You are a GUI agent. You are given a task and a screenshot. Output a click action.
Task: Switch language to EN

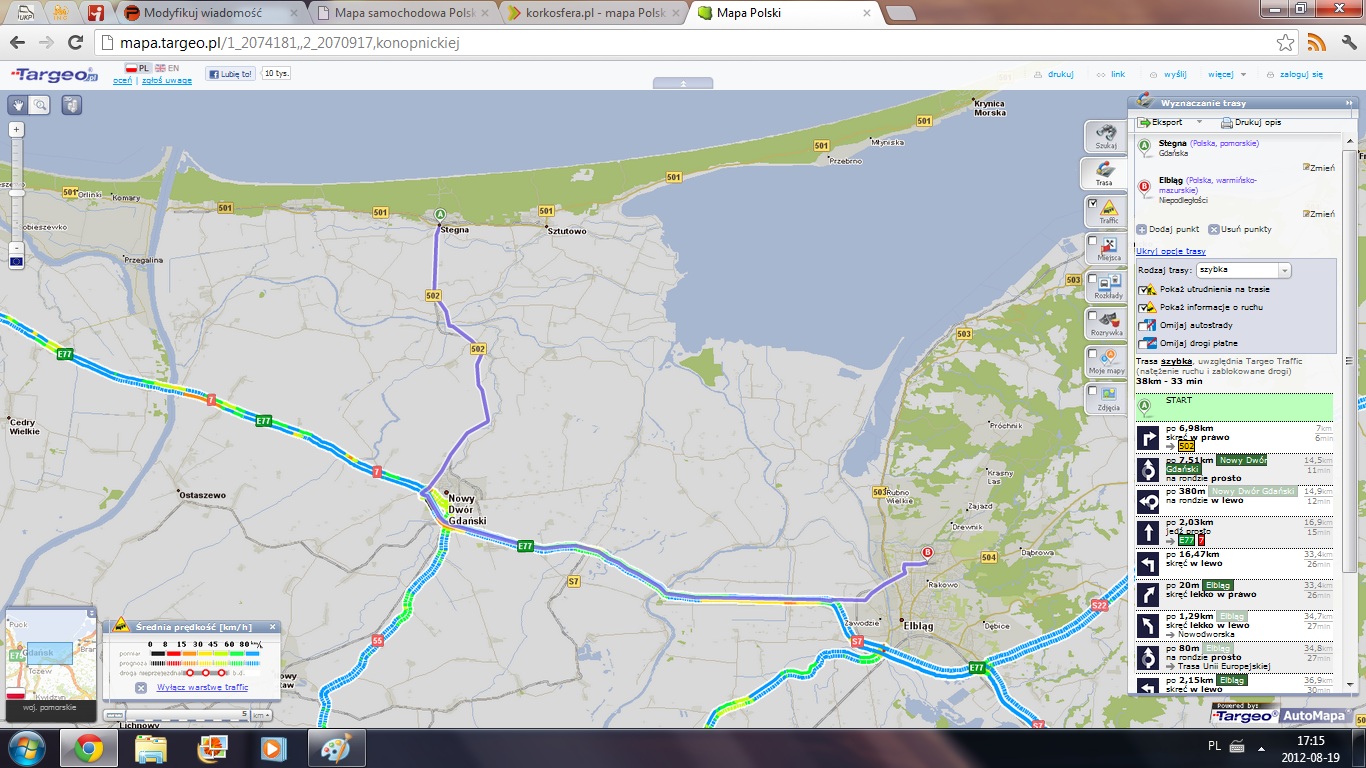[x=166, y=68]
